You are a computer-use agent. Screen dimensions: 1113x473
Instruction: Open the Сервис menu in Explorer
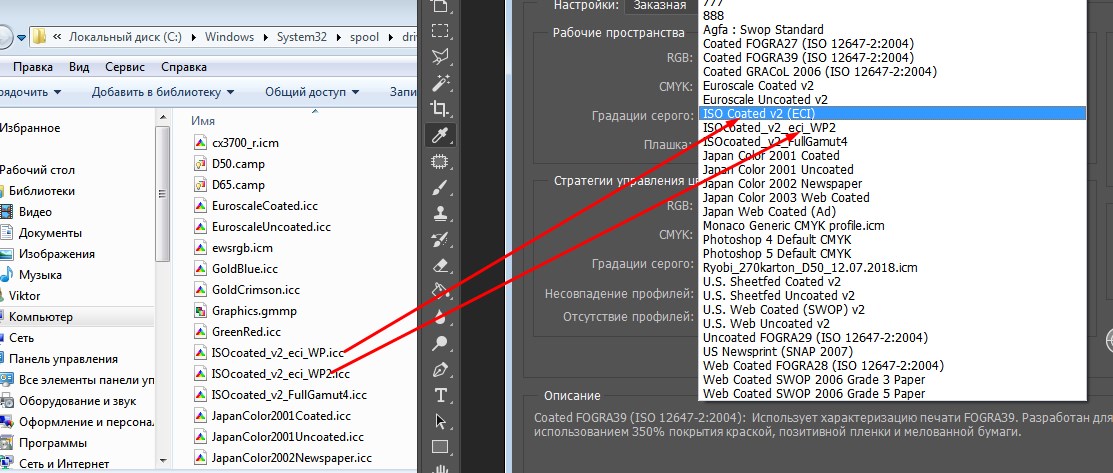[125, 67]
